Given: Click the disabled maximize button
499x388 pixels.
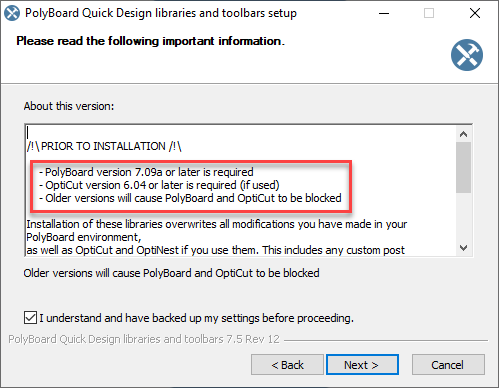Looking at the screenshot, I should pos(429,13).
